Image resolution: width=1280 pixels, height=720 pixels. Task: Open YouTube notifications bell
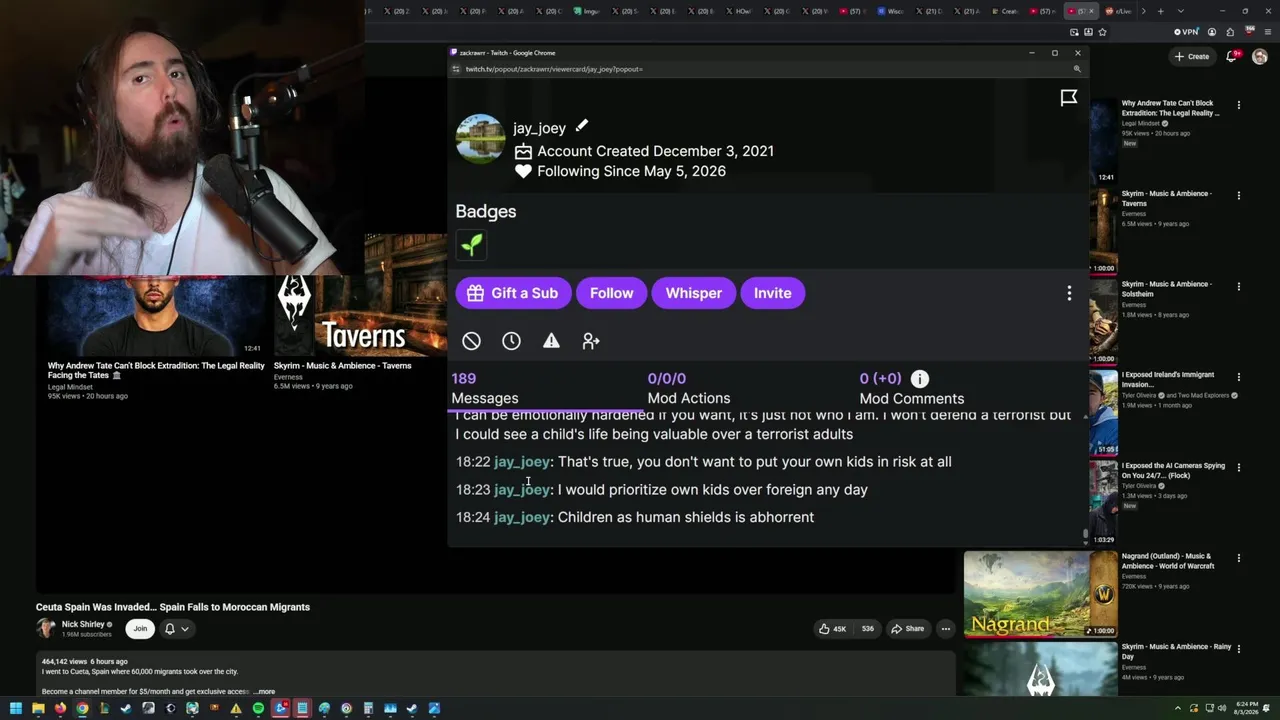pyautogui.click(x=1232, y=56)
